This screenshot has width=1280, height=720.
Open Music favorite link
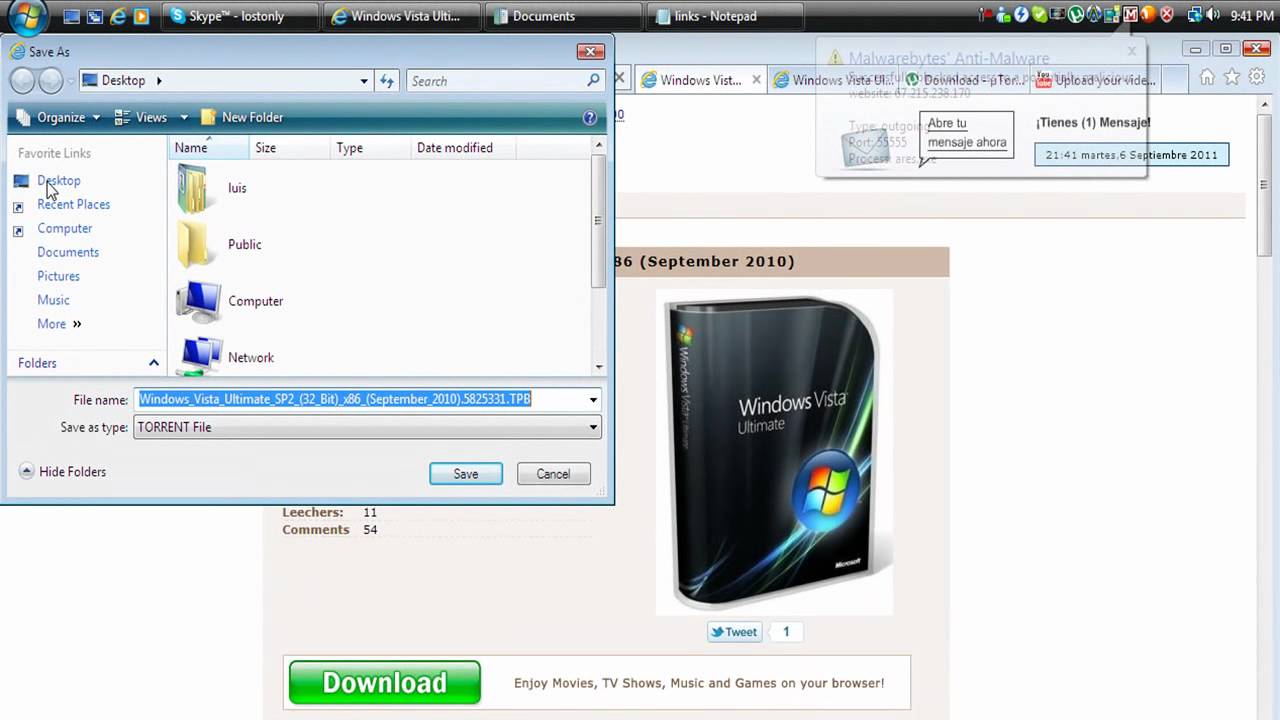click(53, 300)
